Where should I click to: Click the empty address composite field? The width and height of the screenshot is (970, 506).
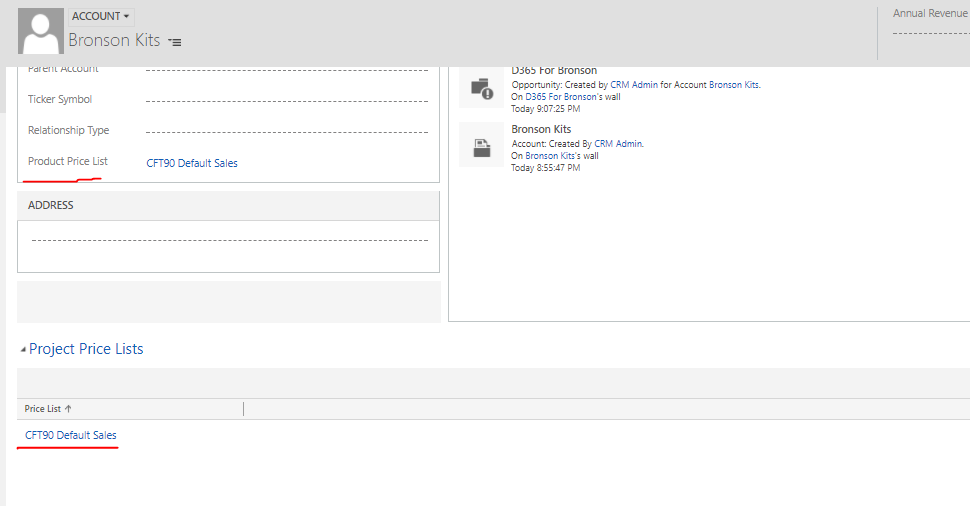(x=229, y=241)
